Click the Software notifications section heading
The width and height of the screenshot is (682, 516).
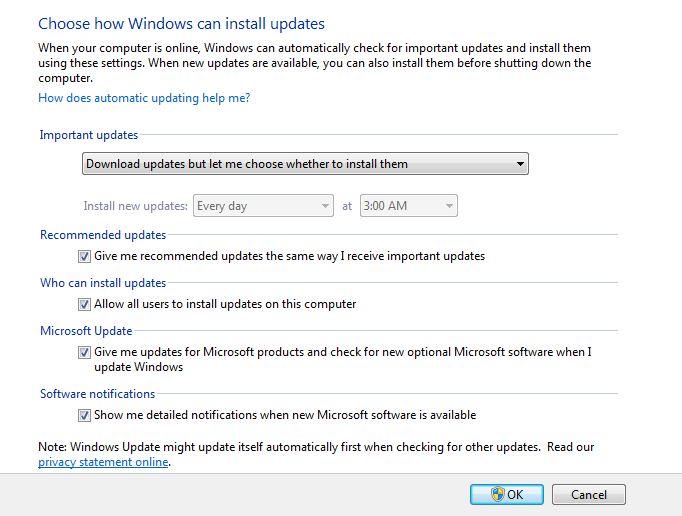[x=97, y=394]
